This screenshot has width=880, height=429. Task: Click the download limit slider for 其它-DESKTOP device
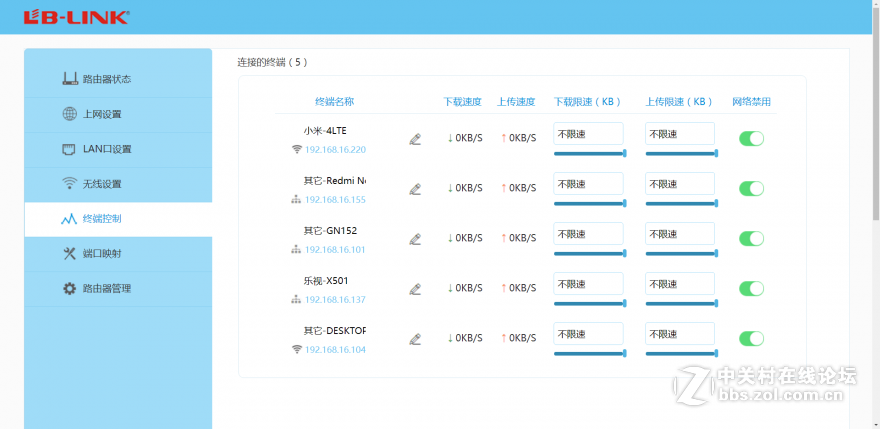coord(590,353)
